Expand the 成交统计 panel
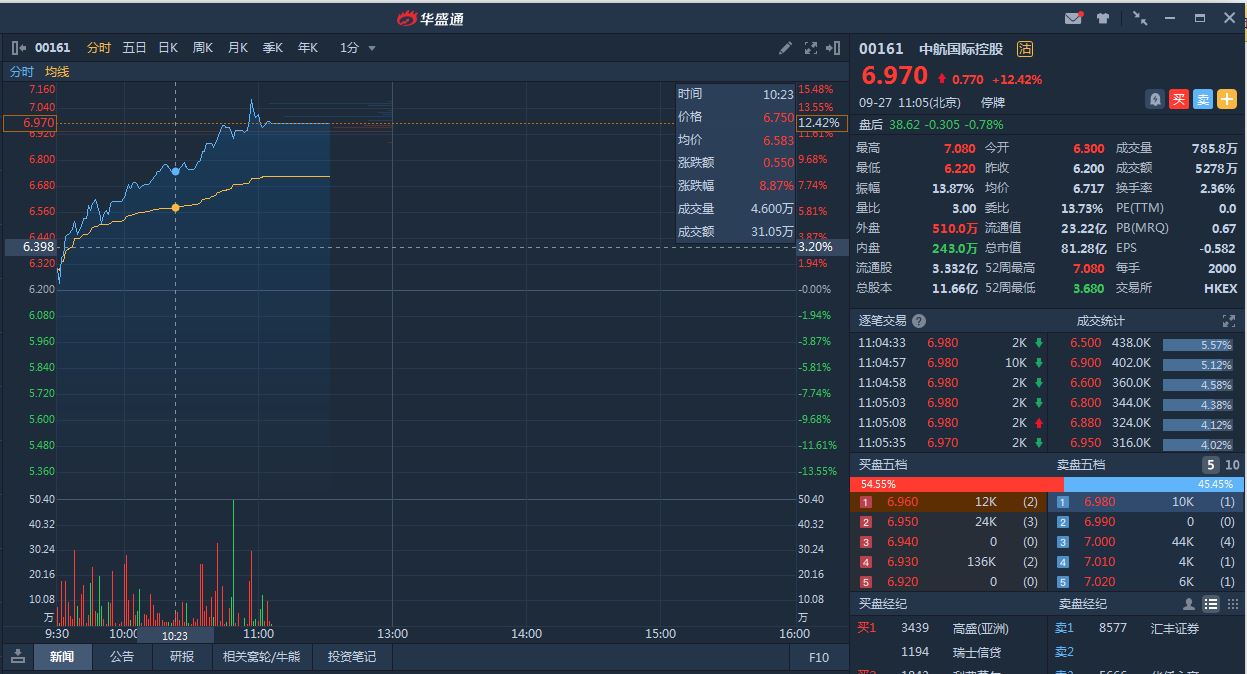This screenshot has width=1247, height=674. point(1228,321)
